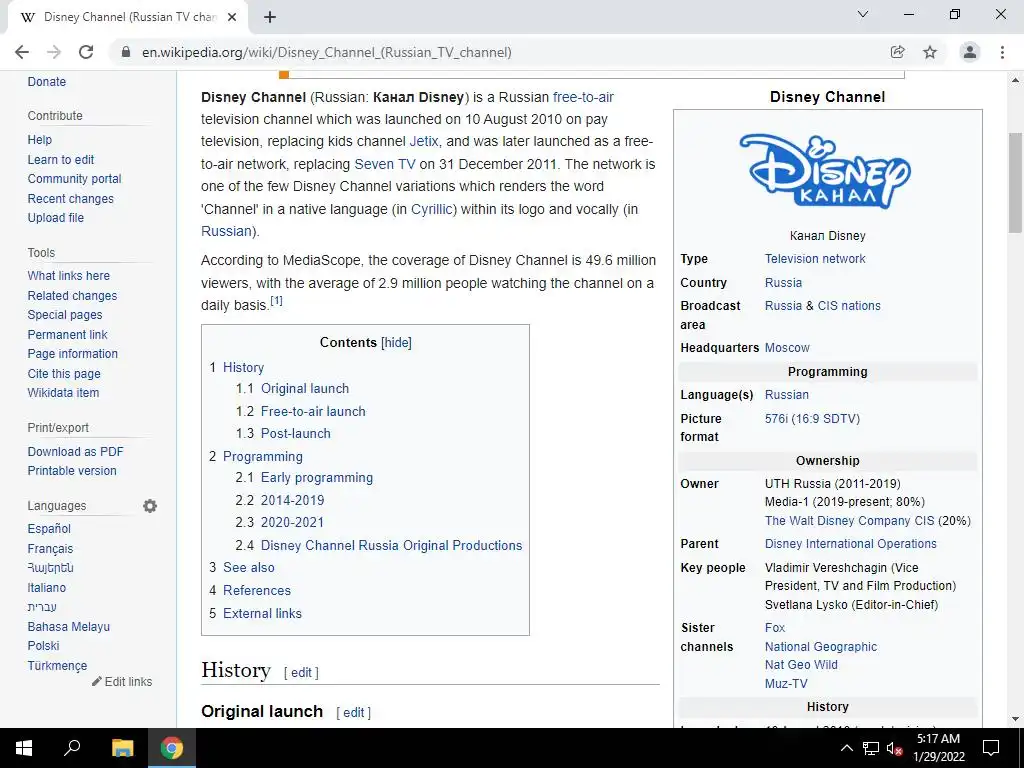Image resolution: width=1024 pixels, height=768 pixels.
Task: Open the notification center icon
Action: [991, 748]
